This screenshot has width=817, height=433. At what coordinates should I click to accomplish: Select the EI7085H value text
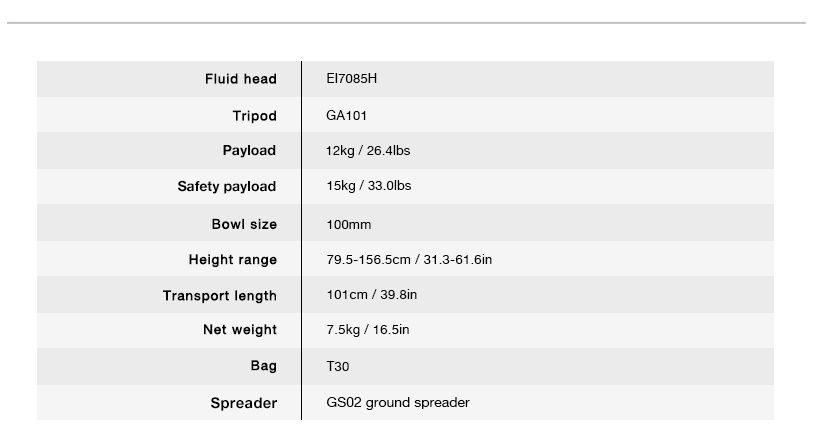coord(352,79)
